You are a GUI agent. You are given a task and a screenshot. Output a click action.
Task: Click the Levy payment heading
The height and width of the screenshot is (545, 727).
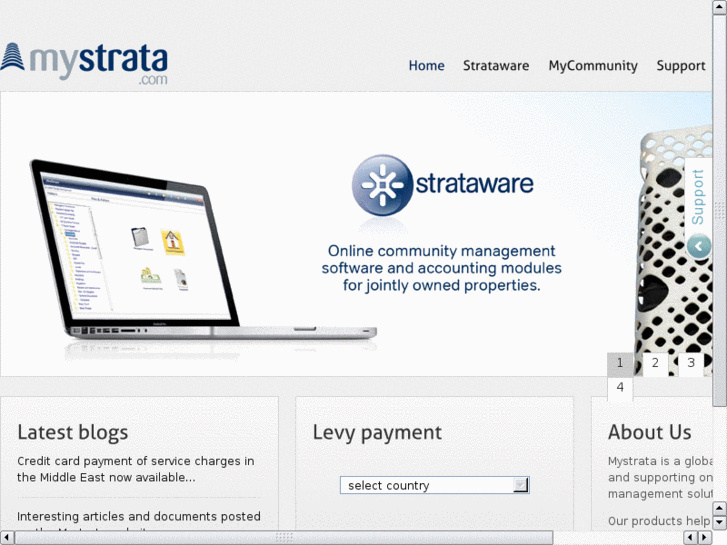pos(377,432)
